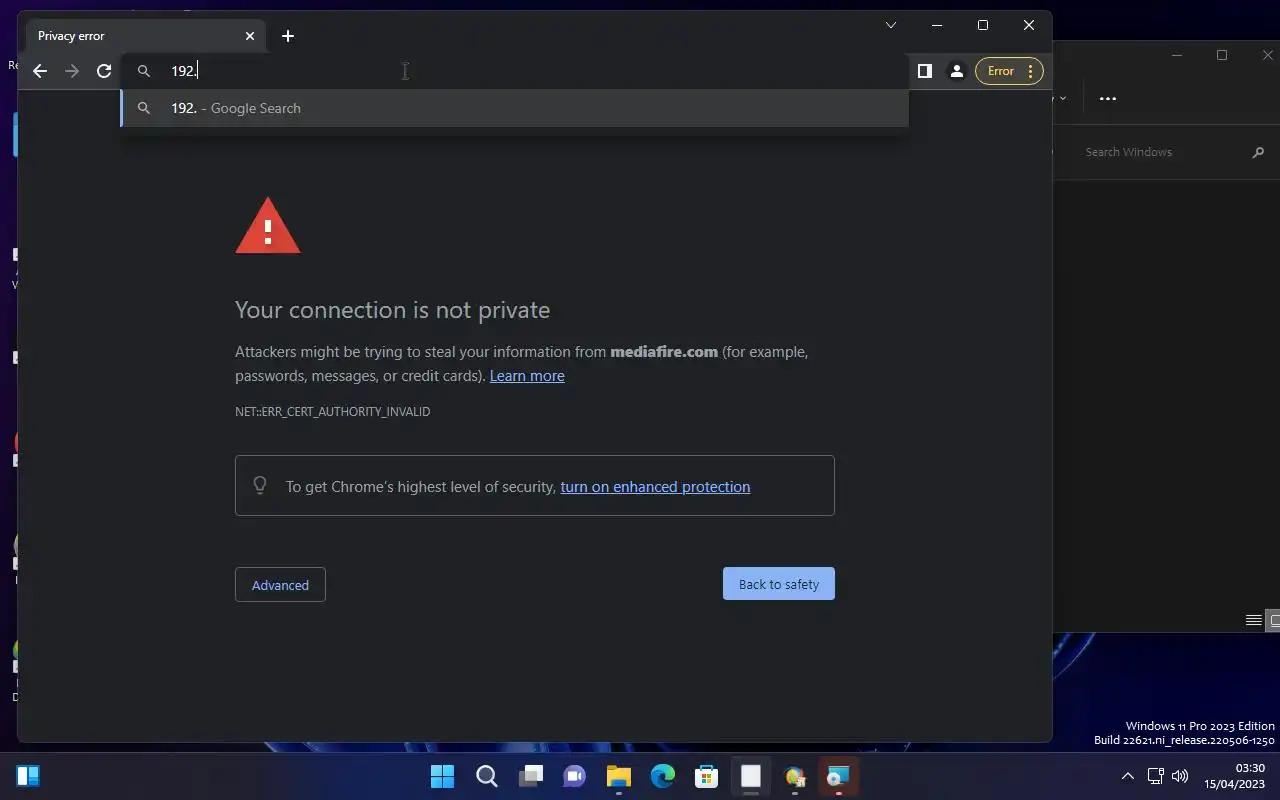Viewport: 1280px width, 800px height.
Task: Open the Chrome profile avatar icon
Action: coord(957,71)
